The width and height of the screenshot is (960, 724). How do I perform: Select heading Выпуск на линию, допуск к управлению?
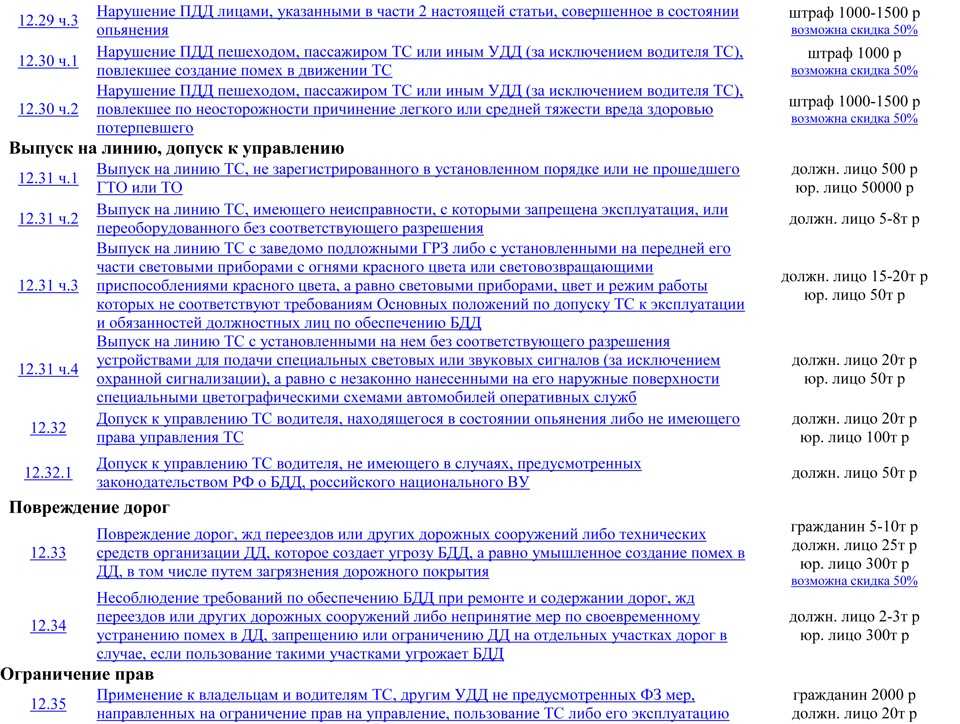coord(177,149)
